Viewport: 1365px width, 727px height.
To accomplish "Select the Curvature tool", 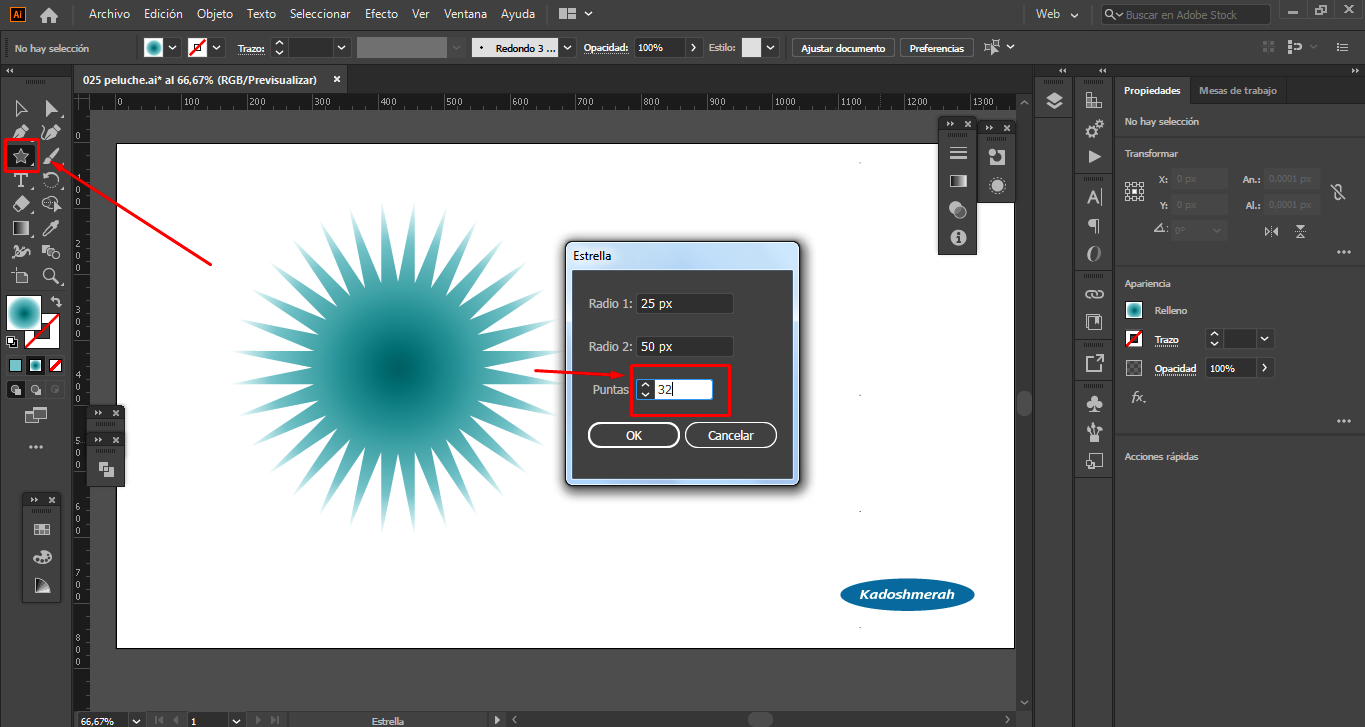I will tap(51, 132).
